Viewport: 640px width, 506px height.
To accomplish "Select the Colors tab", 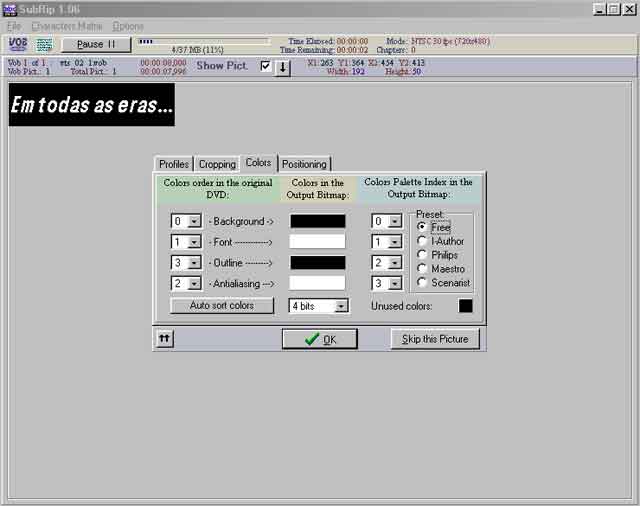I will (258, 162).
